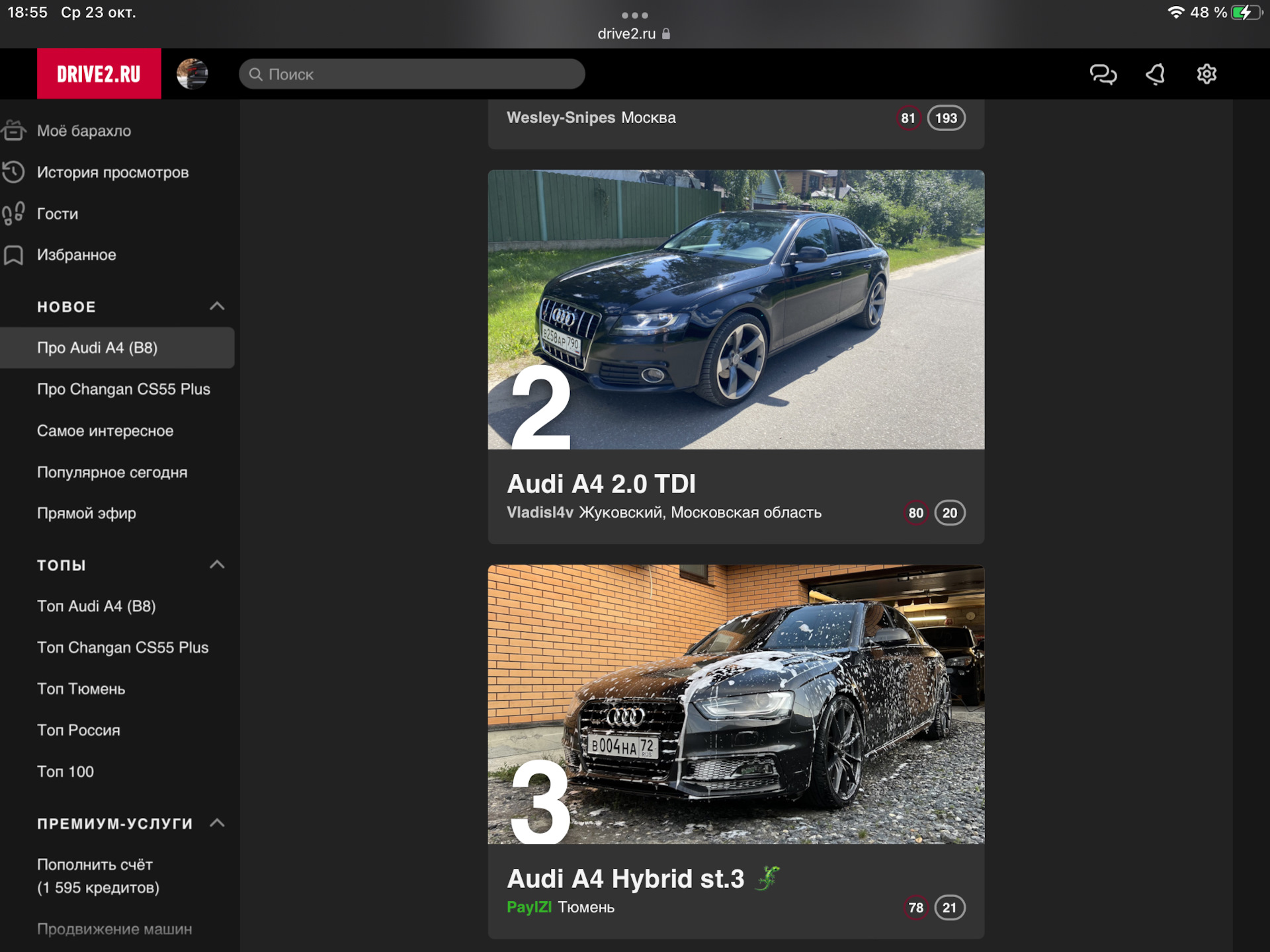Click the search magnifier icon
The image size is (1270, 952).
pyautogui.click(x=256, y=74)
